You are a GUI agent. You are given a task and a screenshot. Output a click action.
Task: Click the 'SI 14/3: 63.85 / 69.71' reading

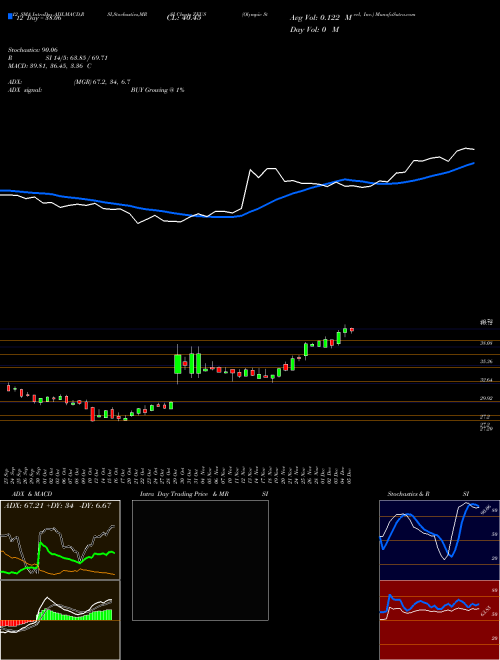coord(77,58)
